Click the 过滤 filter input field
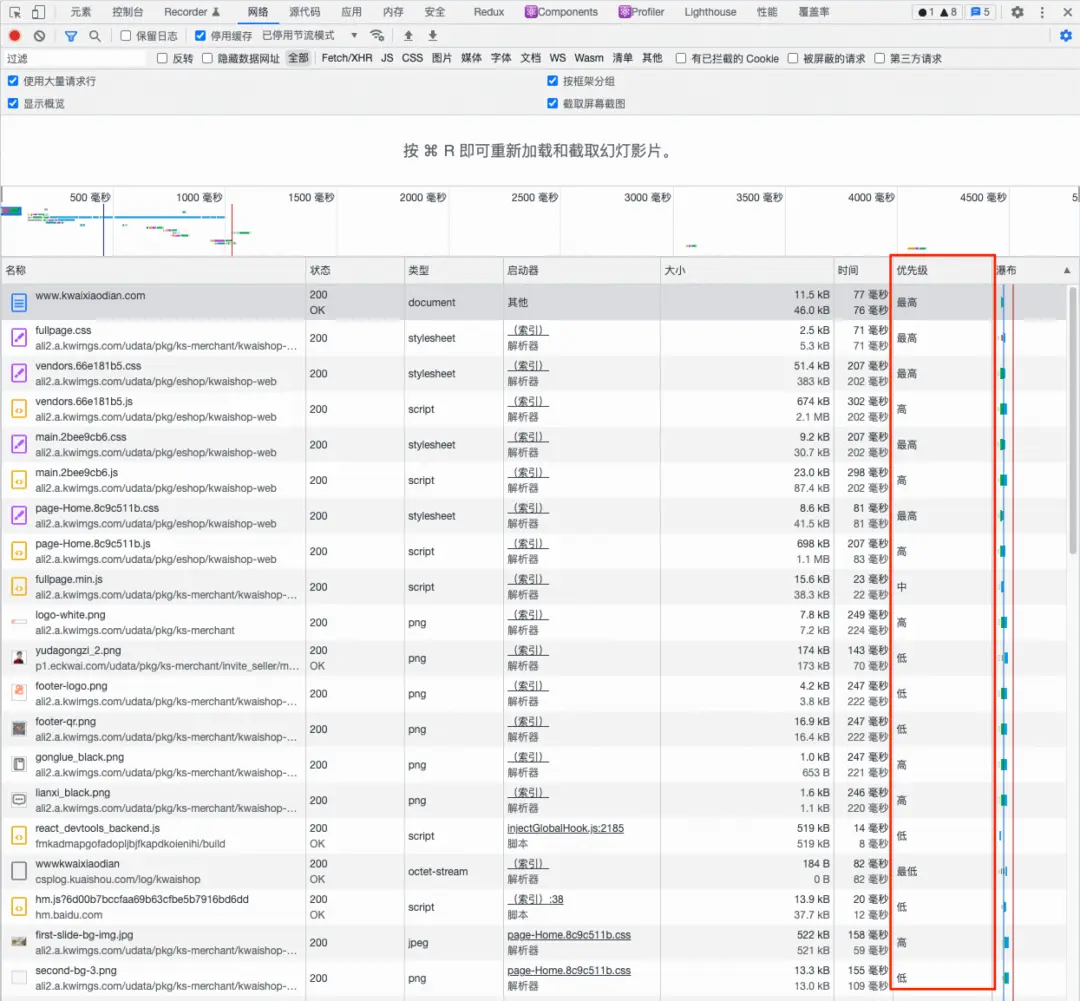 (74, 59)
